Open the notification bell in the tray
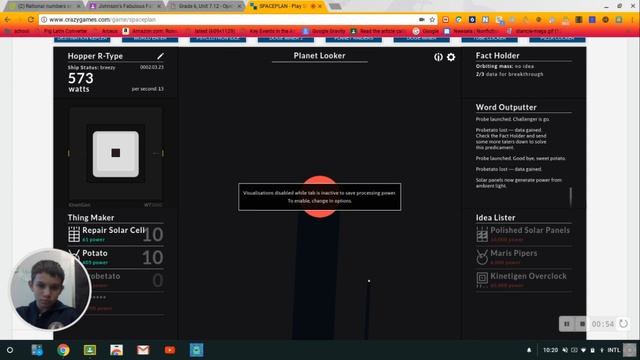The image size is (640, 360). 529,350
